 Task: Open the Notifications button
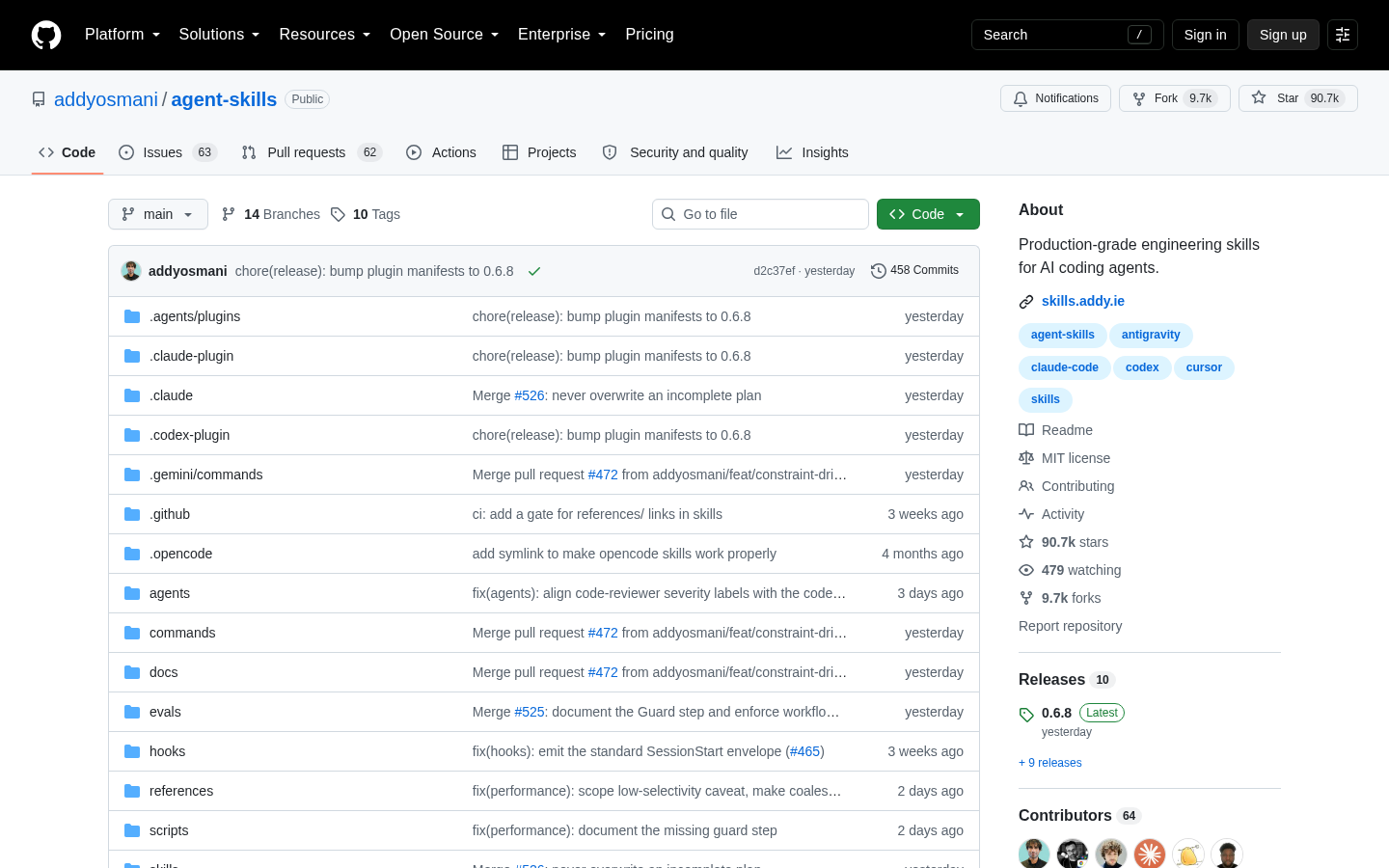click(x=1055, y=98)
